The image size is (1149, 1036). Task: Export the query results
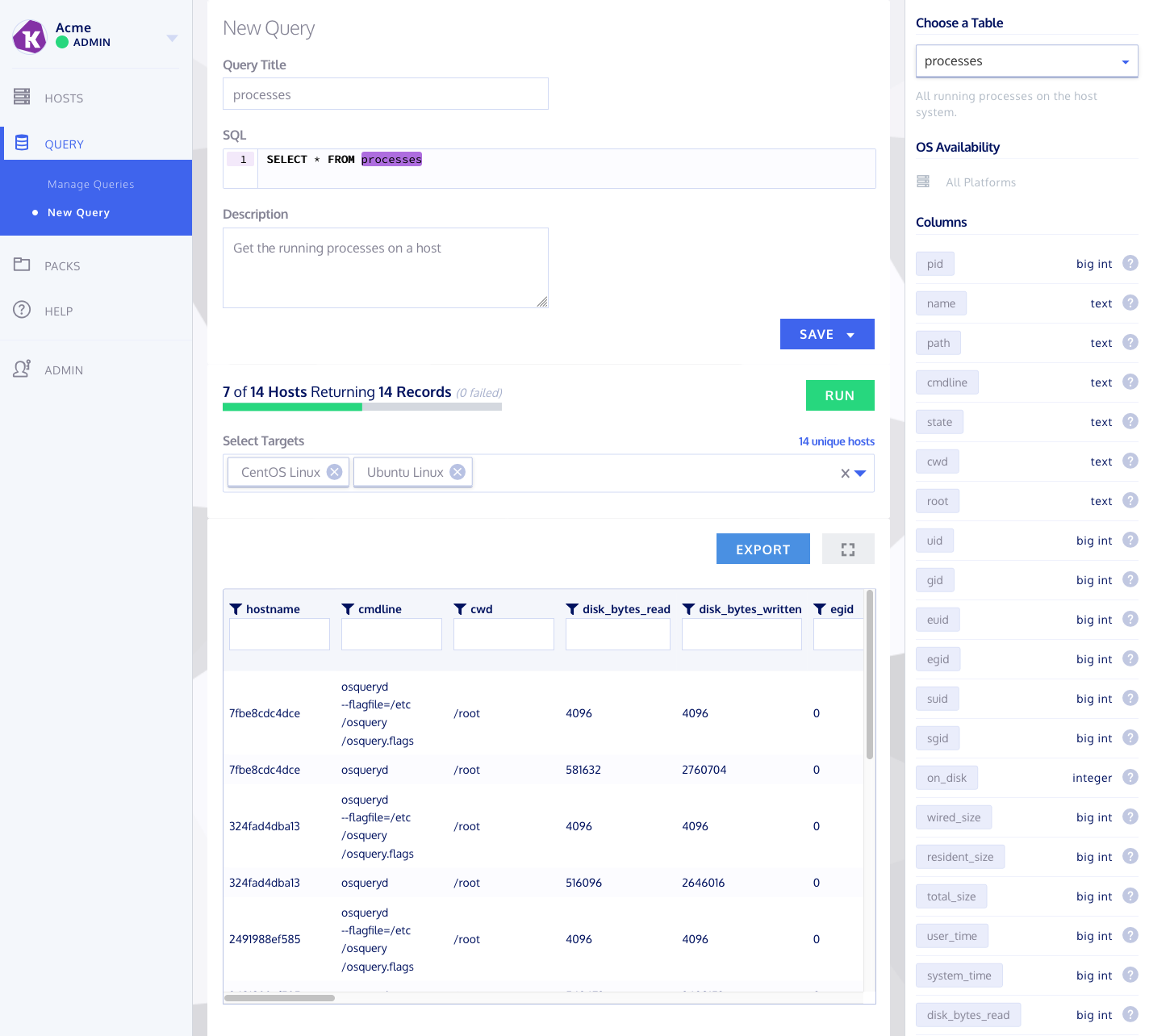(763, 549)
